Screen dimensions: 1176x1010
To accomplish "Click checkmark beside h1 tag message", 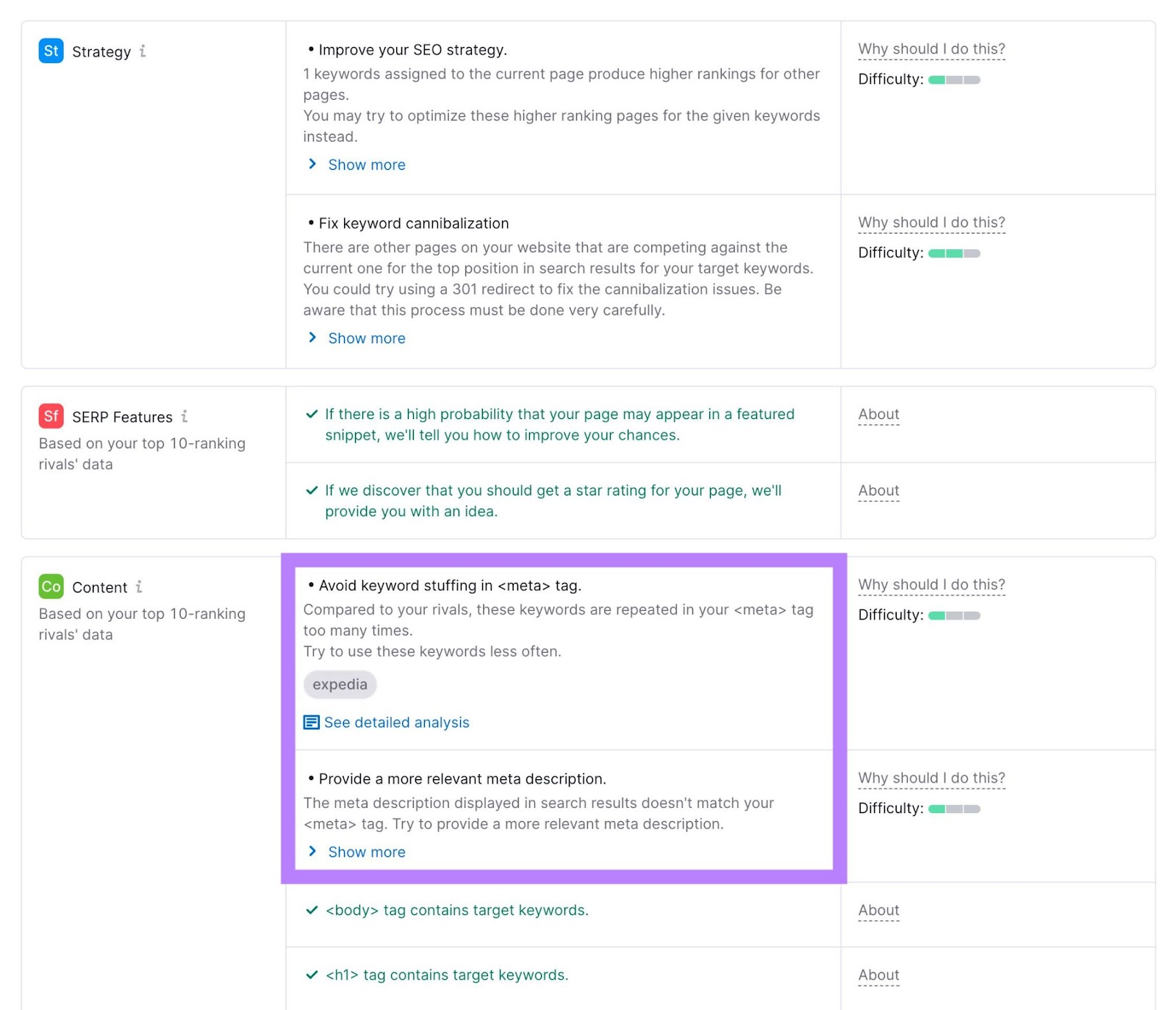I will pyautogui.click(x=312, y=975).
